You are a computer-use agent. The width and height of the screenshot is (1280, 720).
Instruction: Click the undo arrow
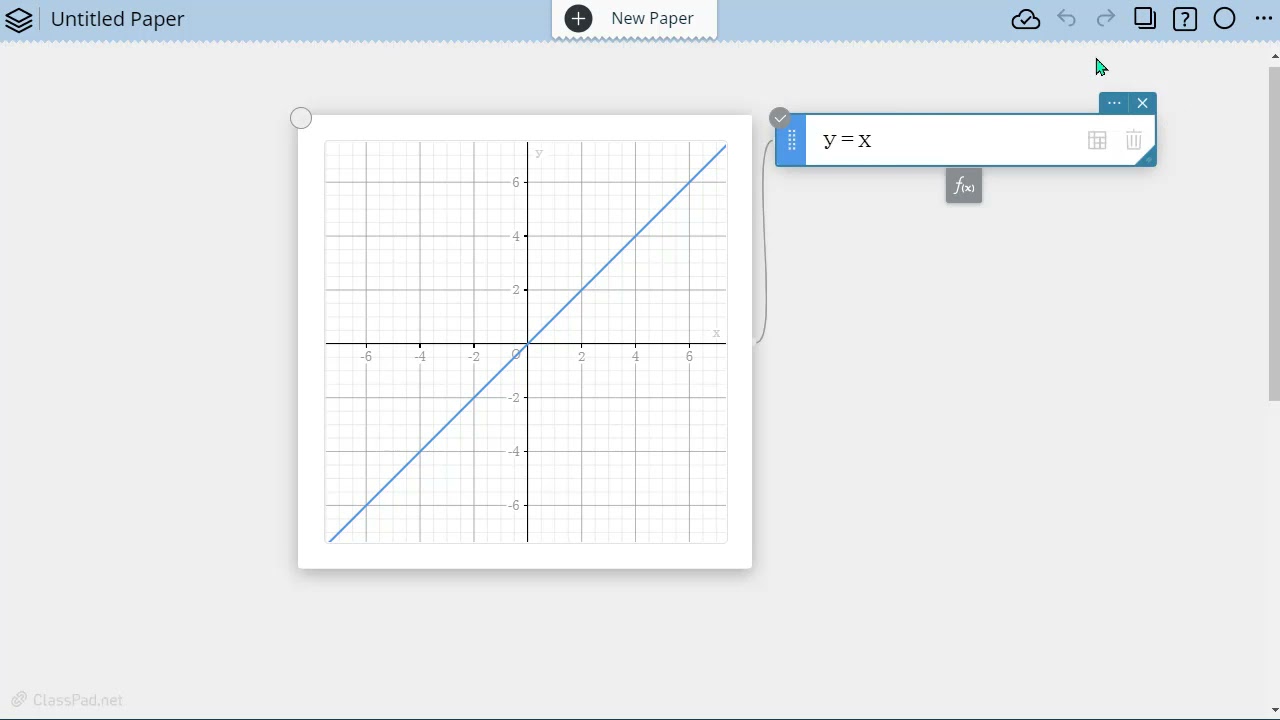click(1067, 19)
